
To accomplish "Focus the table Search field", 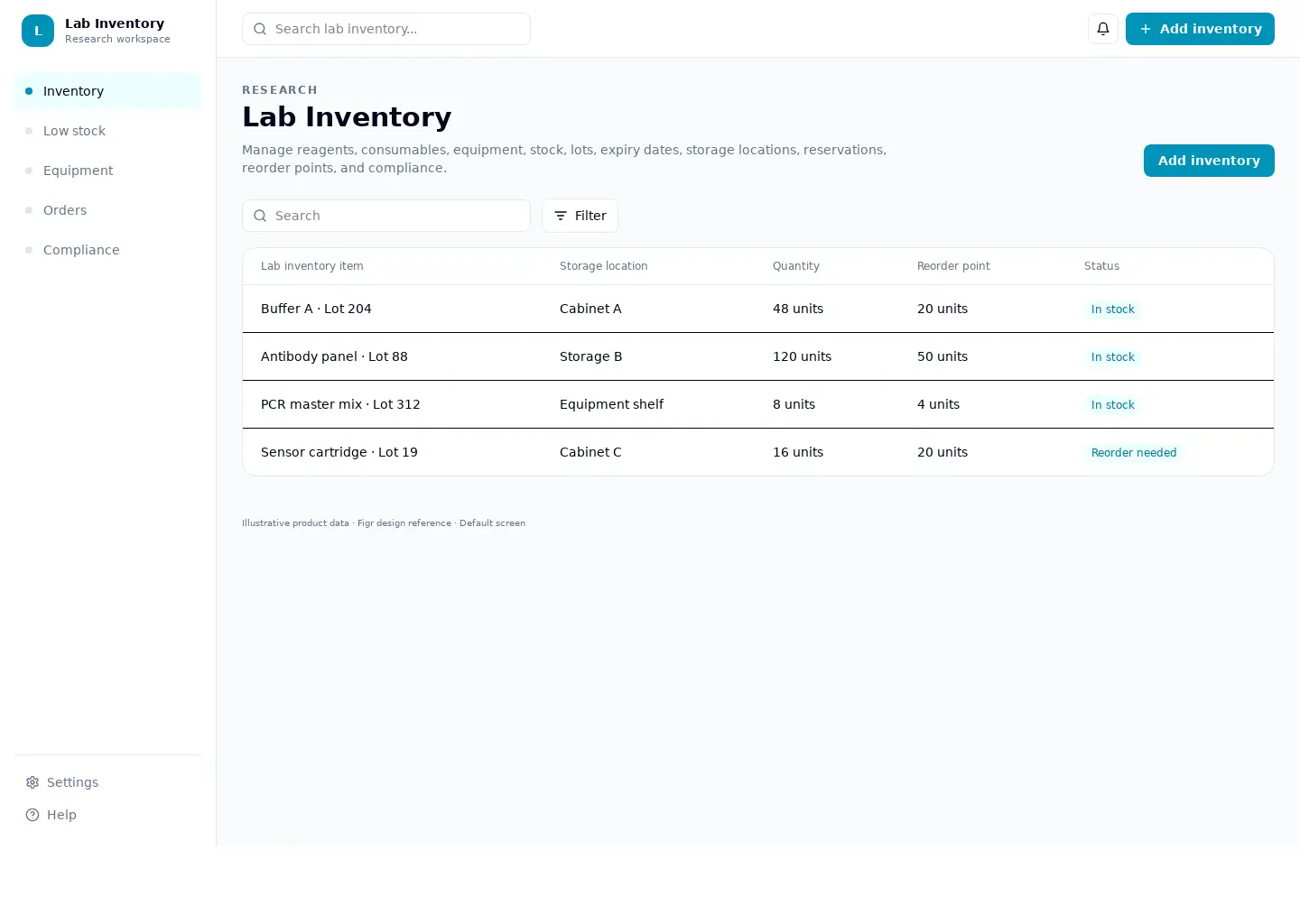I will click(386, 216).
